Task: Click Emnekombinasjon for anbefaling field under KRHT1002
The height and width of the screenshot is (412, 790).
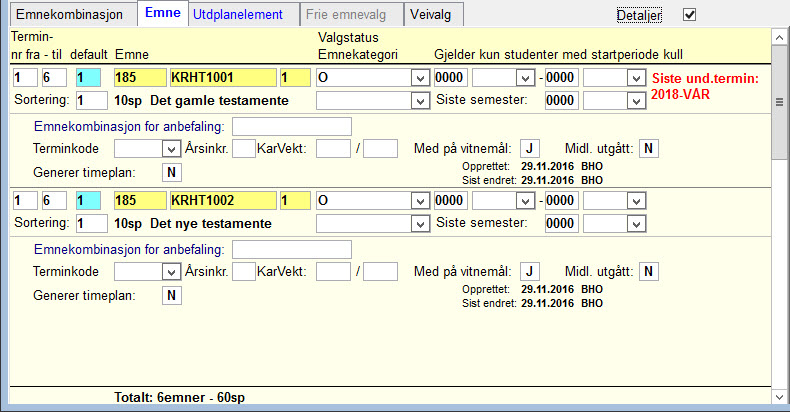Action: click(x=292, y=249)
